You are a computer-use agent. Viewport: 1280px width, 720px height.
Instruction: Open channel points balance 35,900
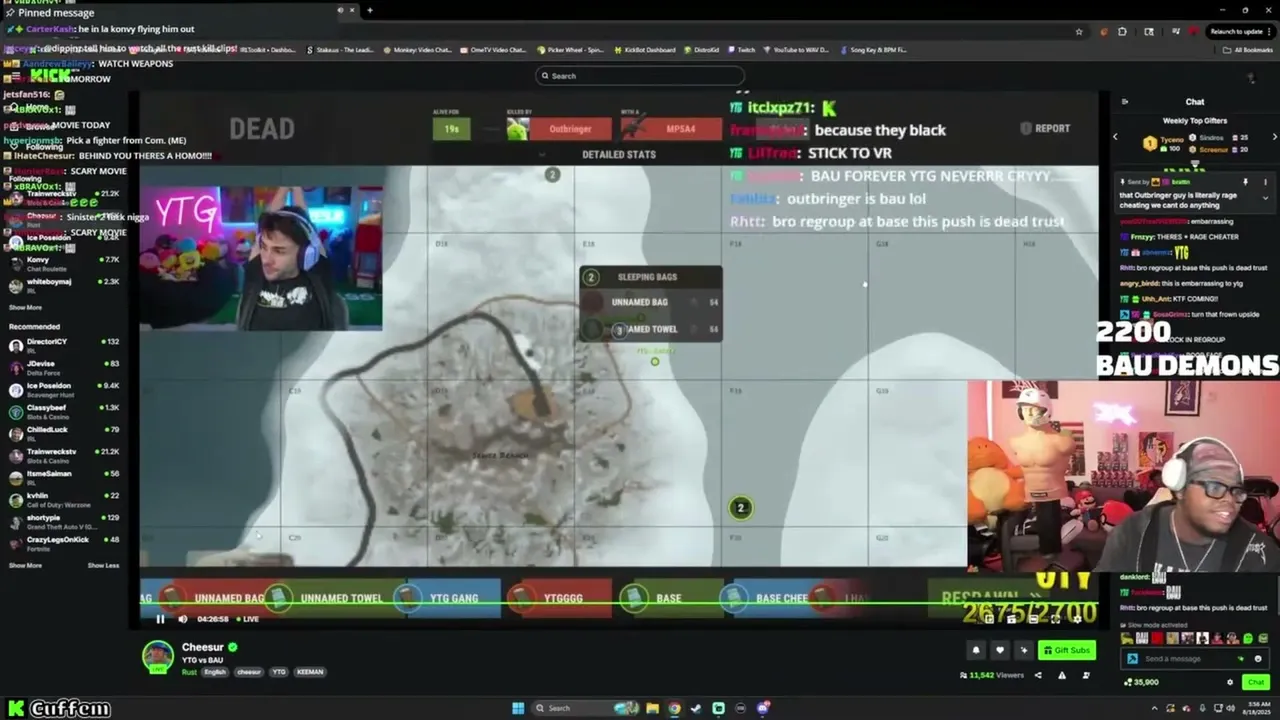pos(1140,682)
